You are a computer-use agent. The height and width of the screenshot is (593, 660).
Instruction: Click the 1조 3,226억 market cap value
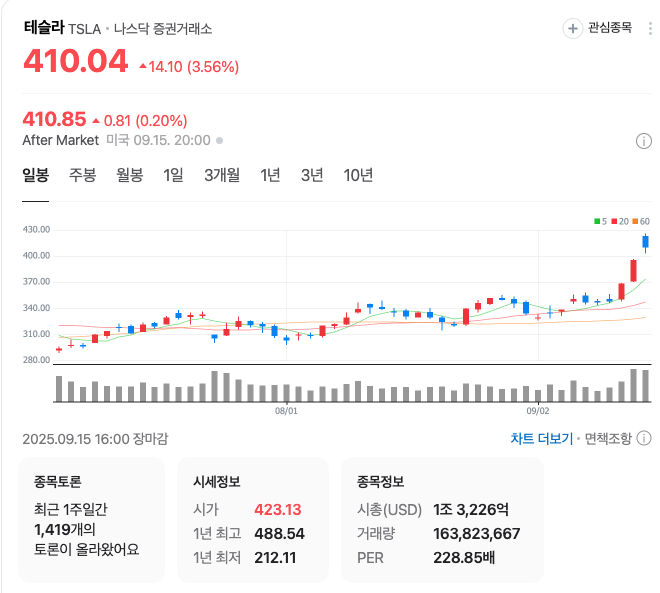coord(471,510)
